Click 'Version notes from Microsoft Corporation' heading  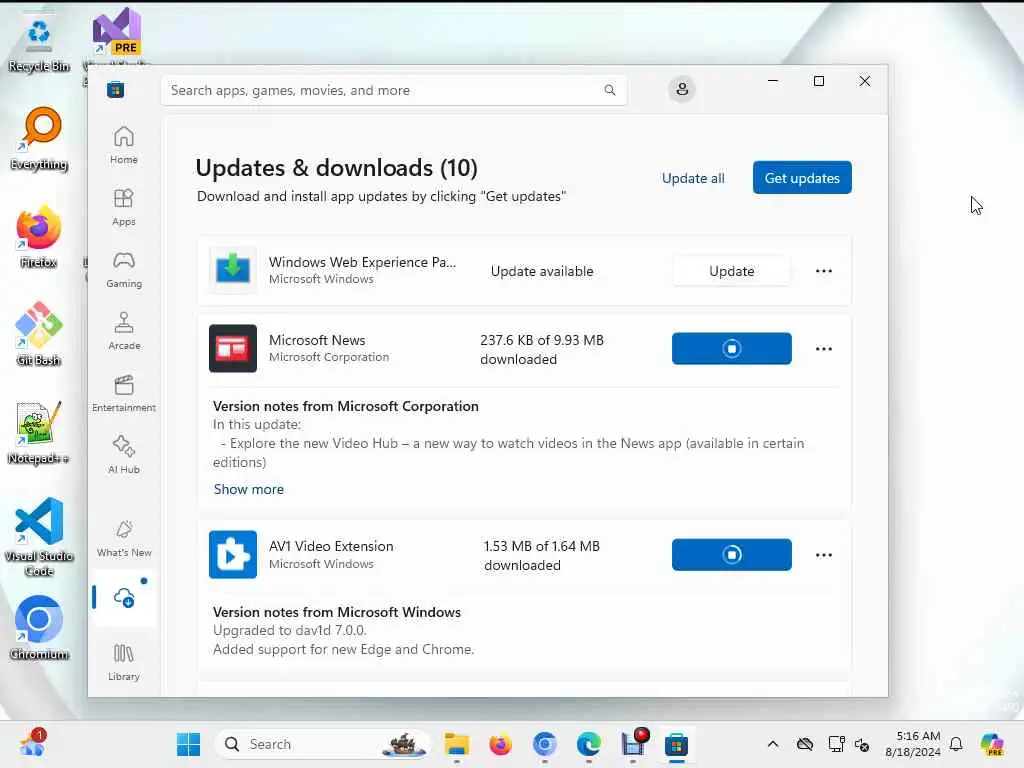click(x=345, y=406)
